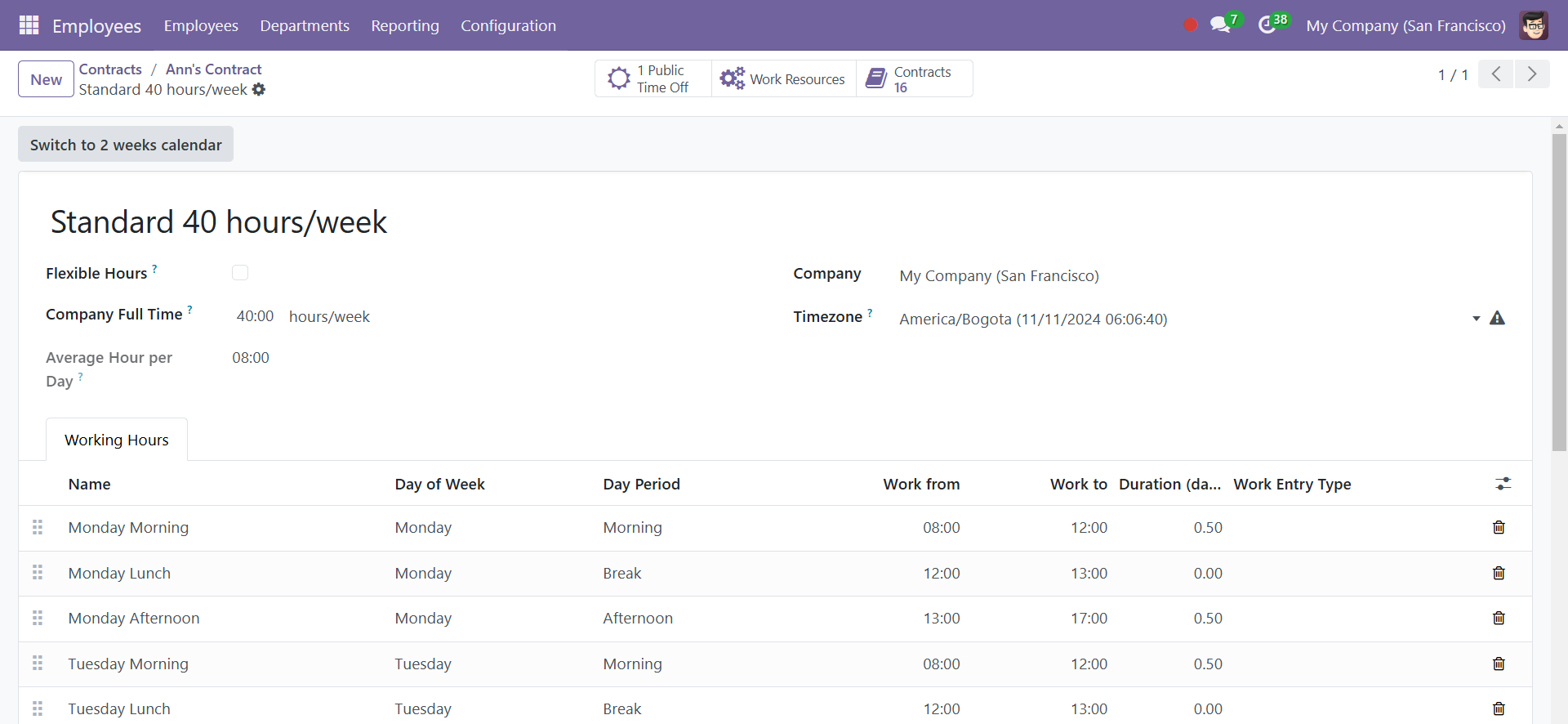1568x724 pixels.
Task: Open Contracts 16 stat button
Action: (915, 78)
